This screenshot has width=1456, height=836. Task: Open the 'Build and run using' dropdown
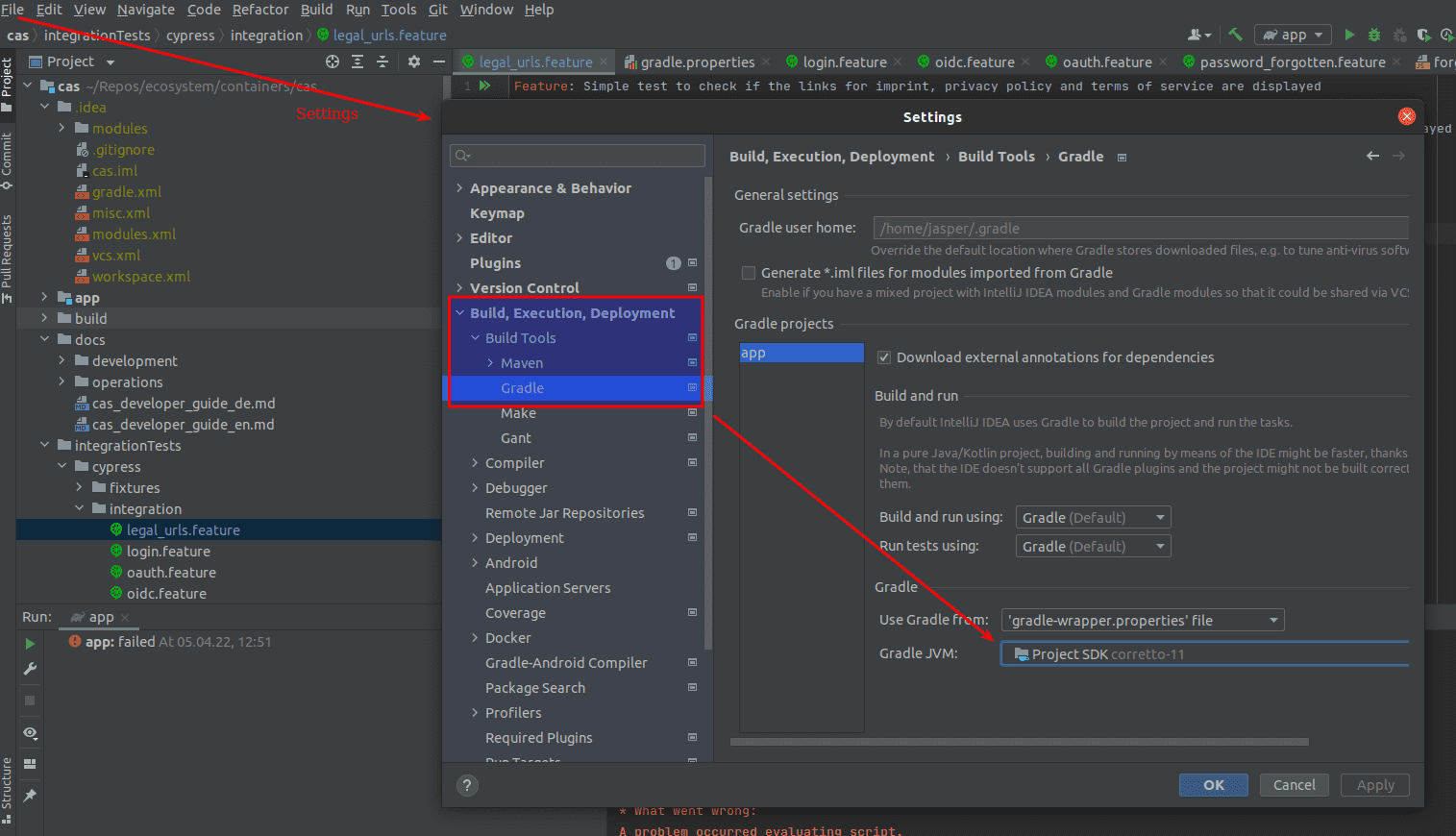1093,517
